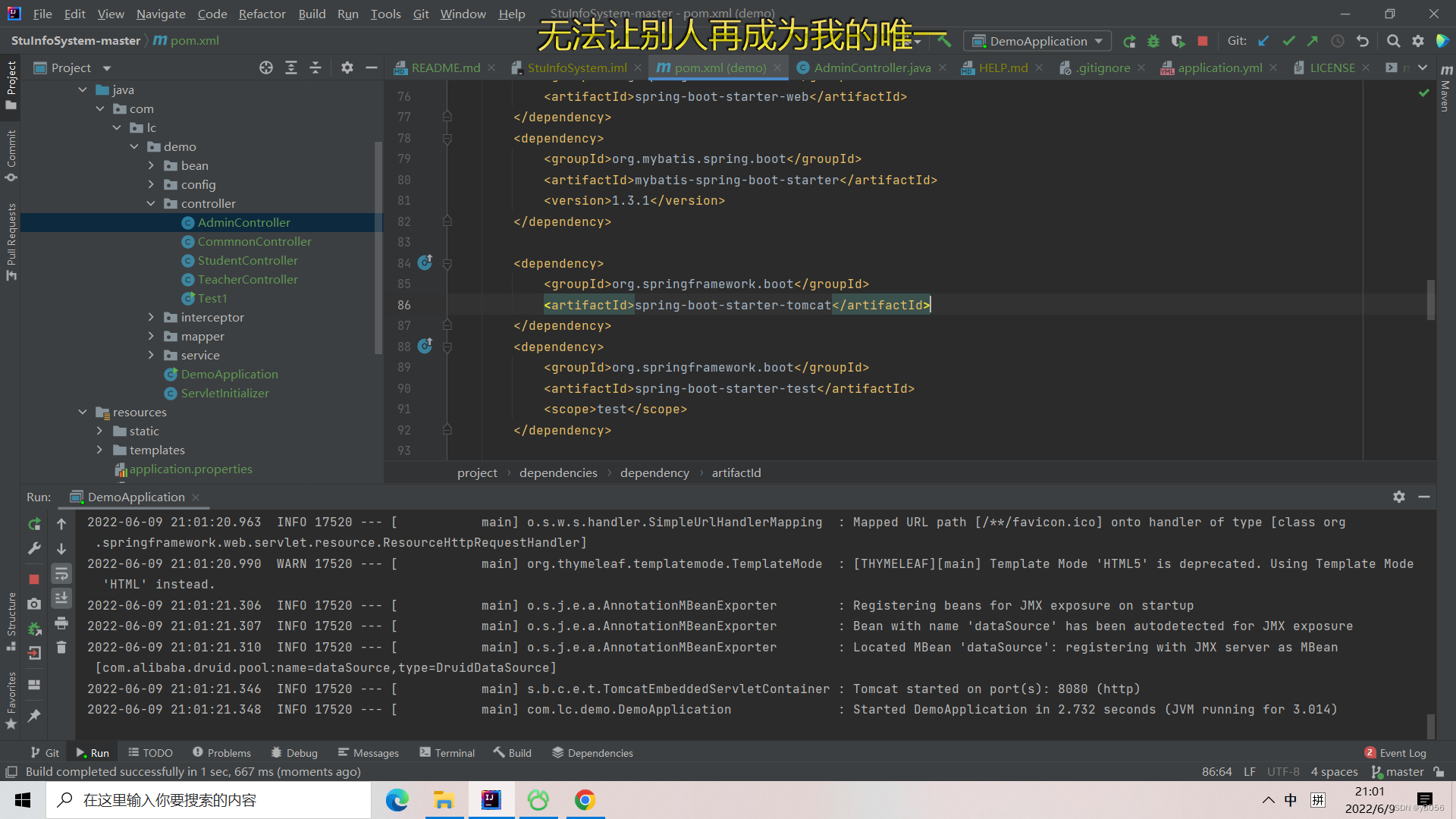Click the Search Everywhere magnifier icon
The image size is (1456, 819).
1393,41
